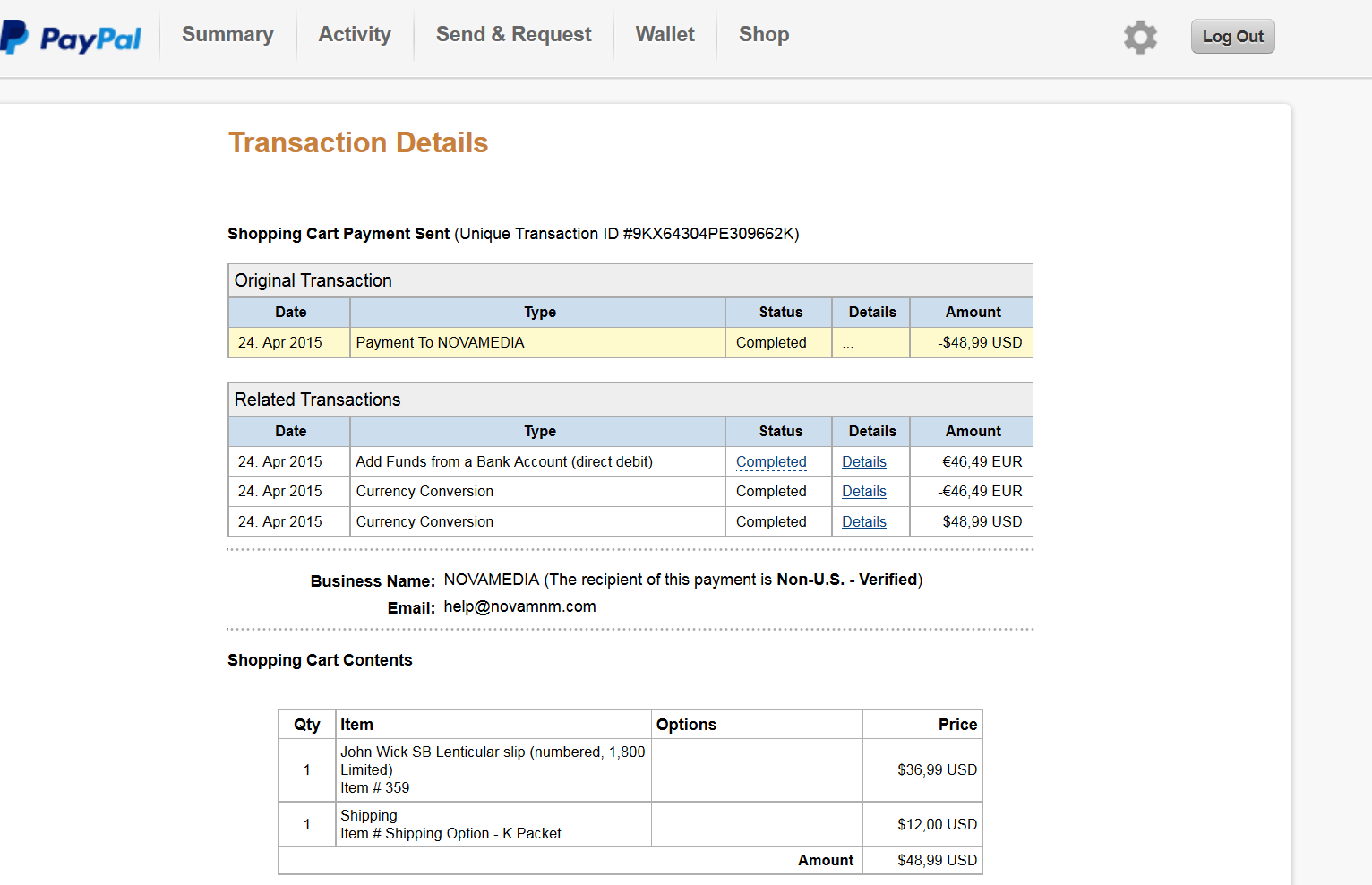This screenshot has height=885, width=1372.
Task: Click the 24. Apr 2015 date in Original Transaction
Action: tap(280, 342)
